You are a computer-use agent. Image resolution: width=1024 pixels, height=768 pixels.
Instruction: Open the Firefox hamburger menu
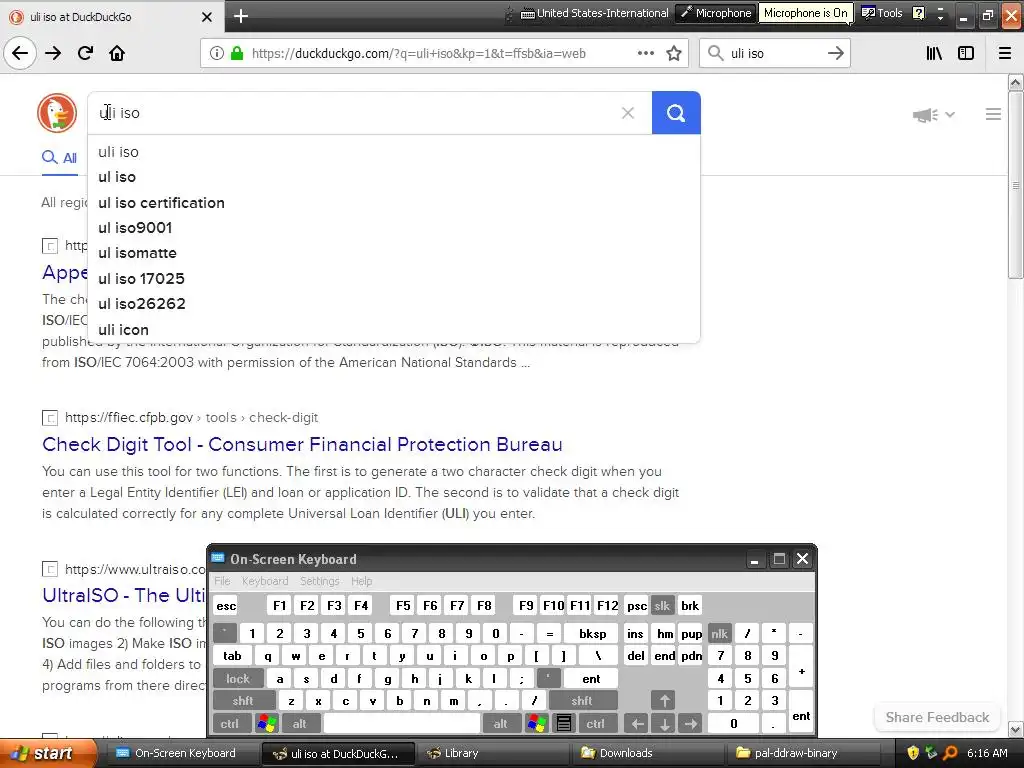[x=1004, y=53]
